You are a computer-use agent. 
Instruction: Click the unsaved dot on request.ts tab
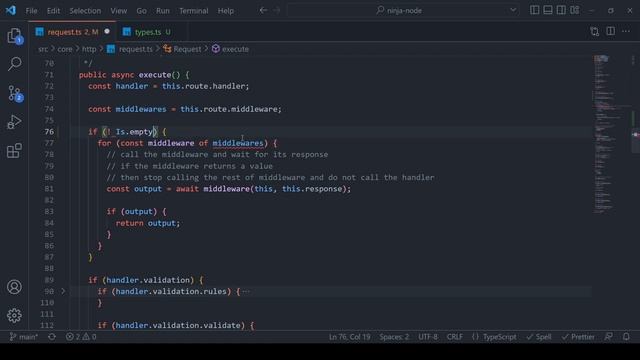click(107, 31)
